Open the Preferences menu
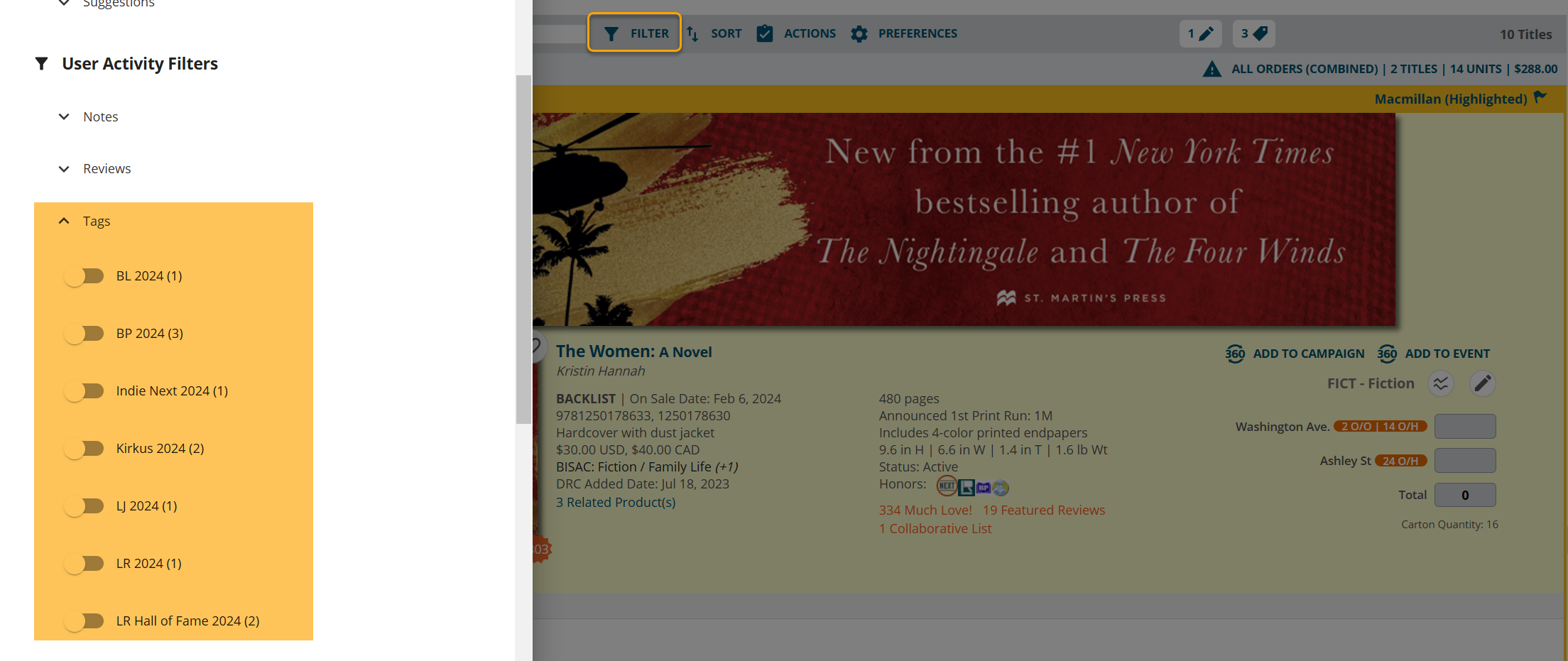Image resolution: width=1568 pixels, height=661 pixels. (x=905, y=33)
